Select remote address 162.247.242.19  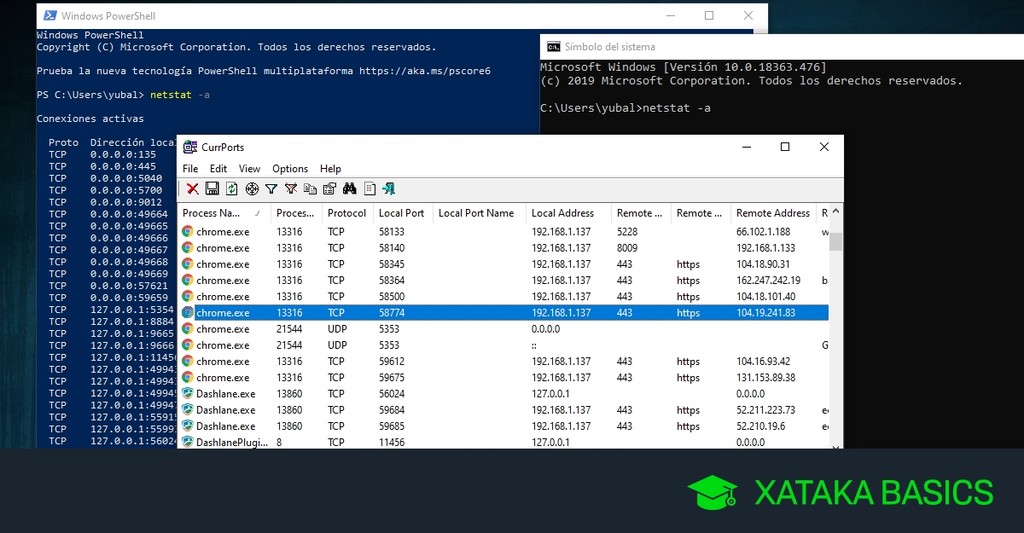pyautogui.click(x=768, y=280)
